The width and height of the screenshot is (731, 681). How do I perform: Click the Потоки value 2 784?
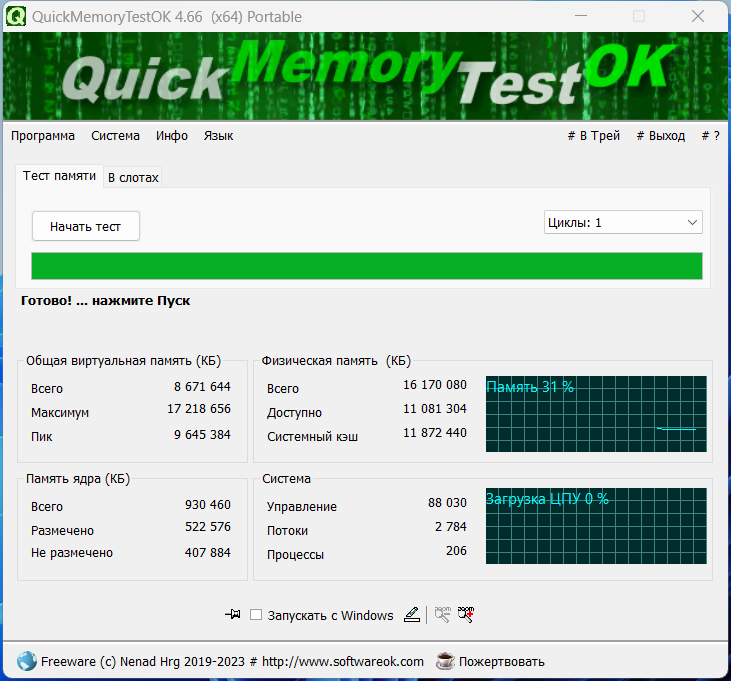[x=450, y=527]
